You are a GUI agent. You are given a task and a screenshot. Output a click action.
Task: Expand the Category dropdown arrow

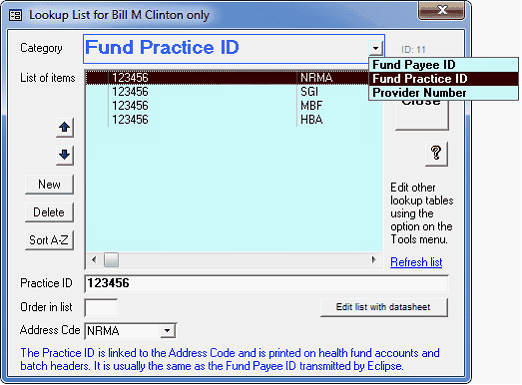pyautogui.click(x=376, y=48)
